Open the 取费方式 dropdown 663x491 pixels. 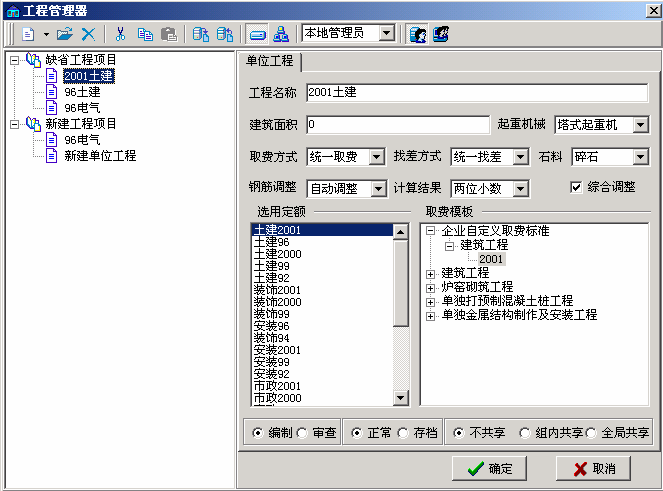point(377,157)
